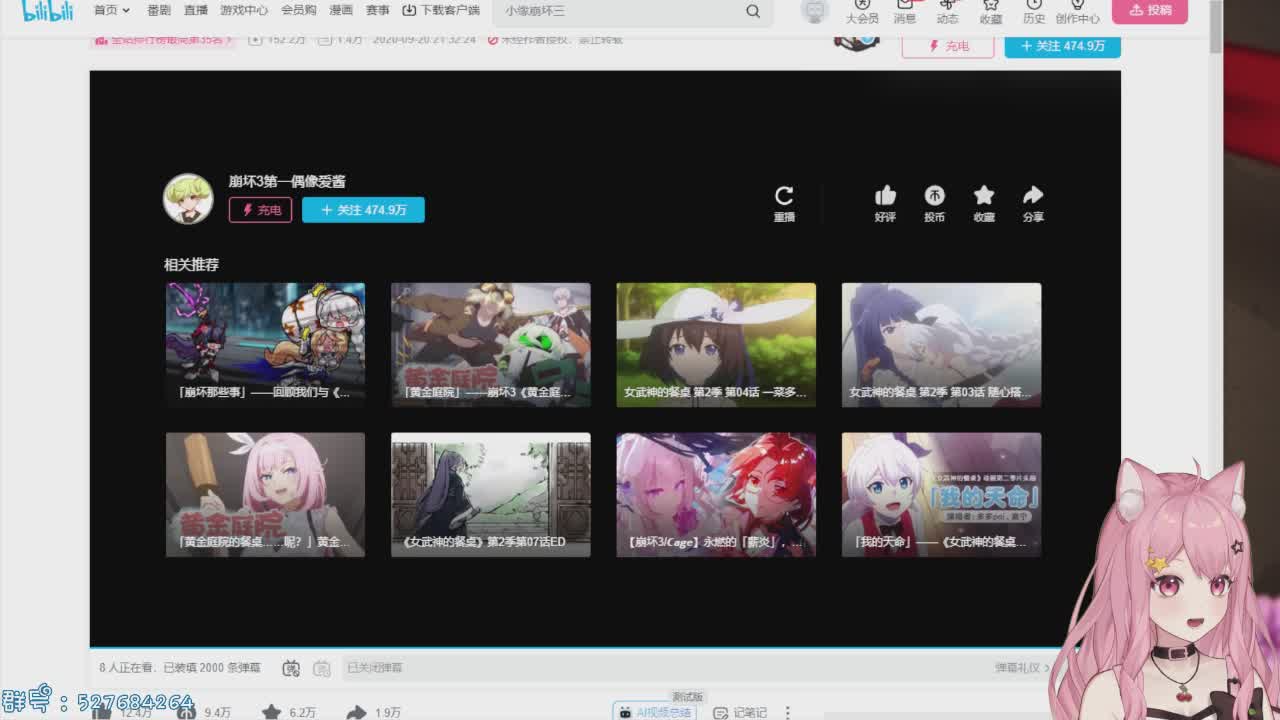The width and height of the screenshot is (1280, 720).
Task: Open 游戏中心 from the top navigation
Action: click(244, 10)
